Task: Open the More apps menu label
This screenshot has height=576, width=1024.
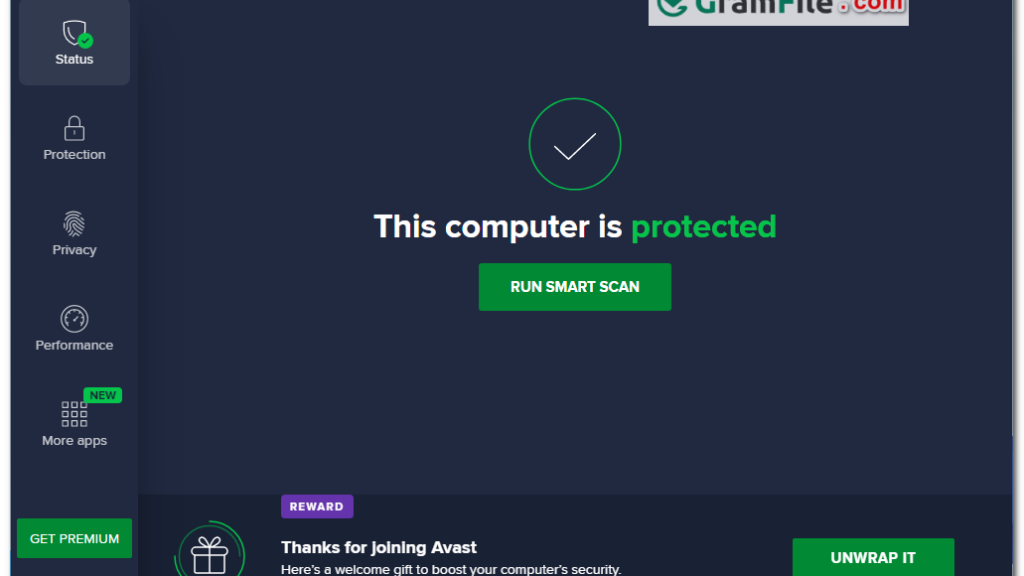Action: coord(74,441)
